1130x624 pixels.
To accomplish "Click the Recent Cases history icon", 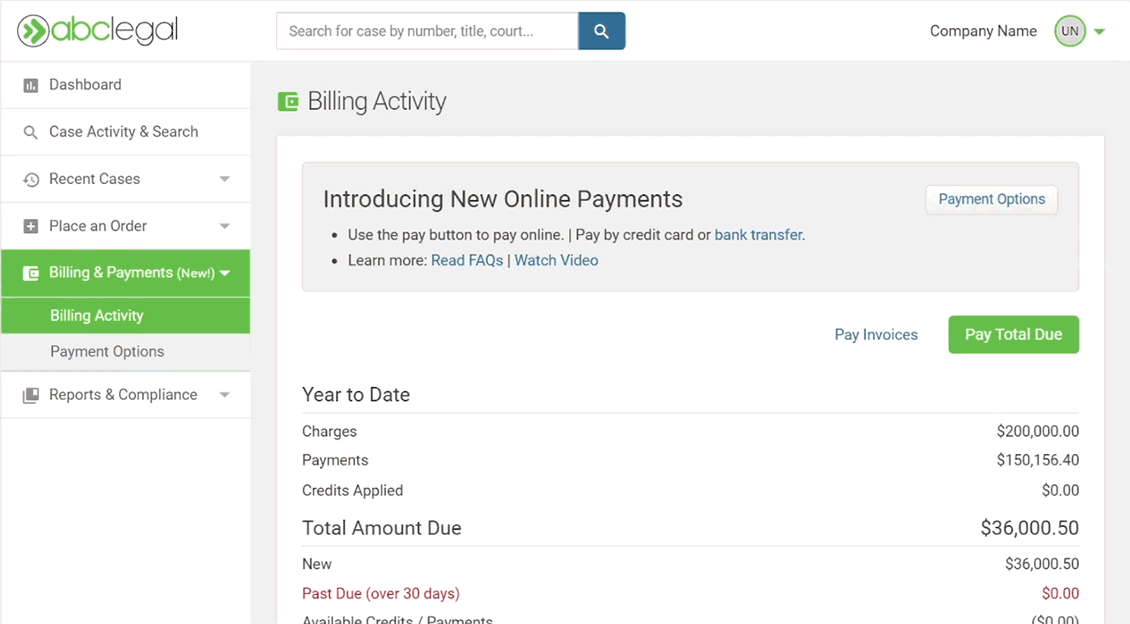I will pos(31,180).
